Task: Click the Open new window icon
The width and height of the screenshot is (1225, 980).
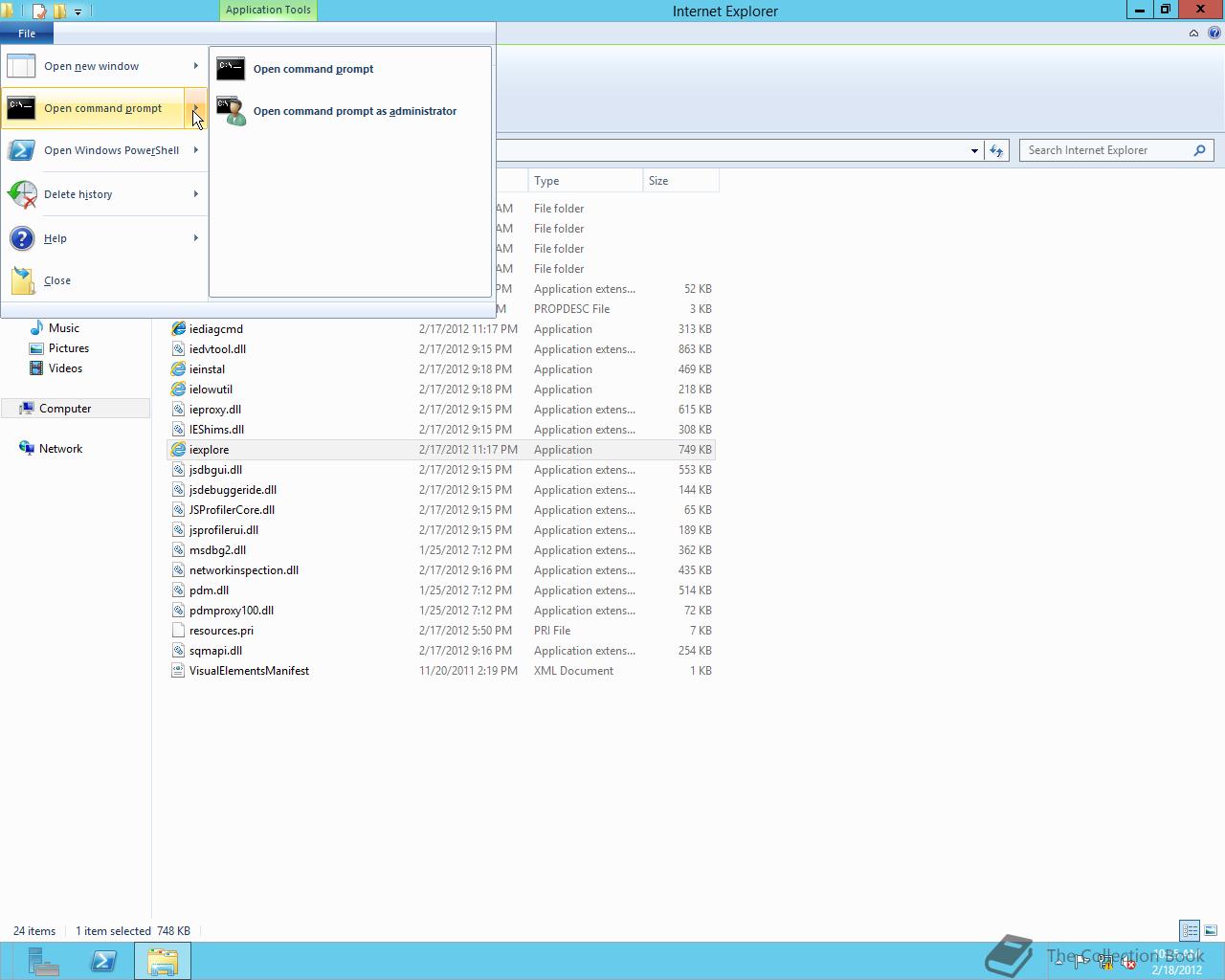Action: (21, 66)
